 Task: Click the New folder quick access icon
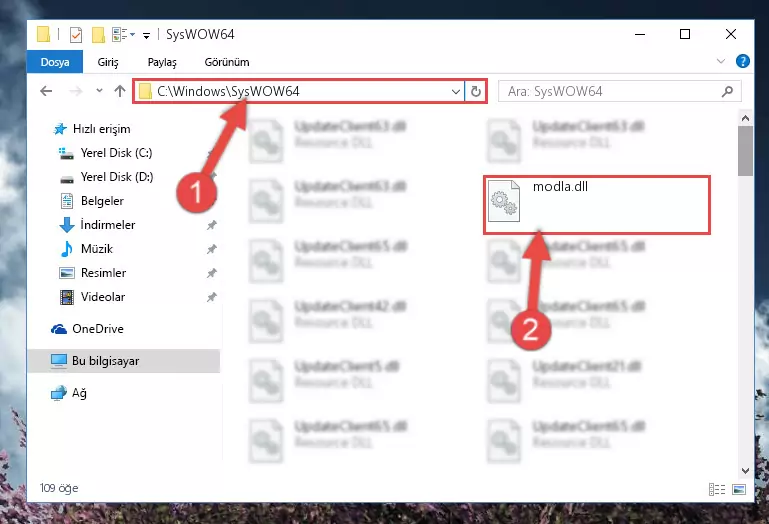[98, 35]
